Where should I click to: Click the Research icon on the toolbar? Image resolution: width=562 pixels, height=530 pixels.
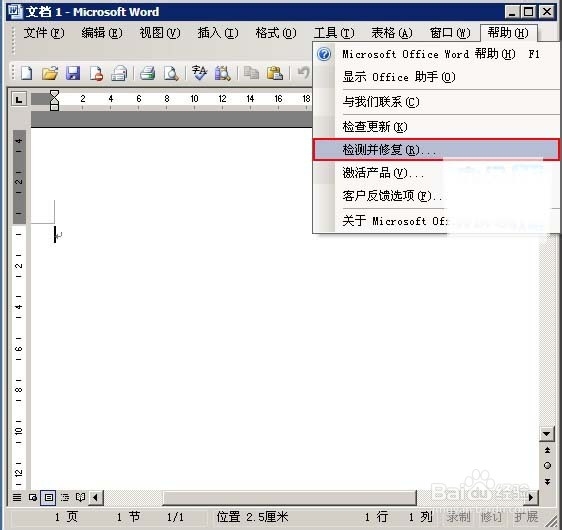222,73
